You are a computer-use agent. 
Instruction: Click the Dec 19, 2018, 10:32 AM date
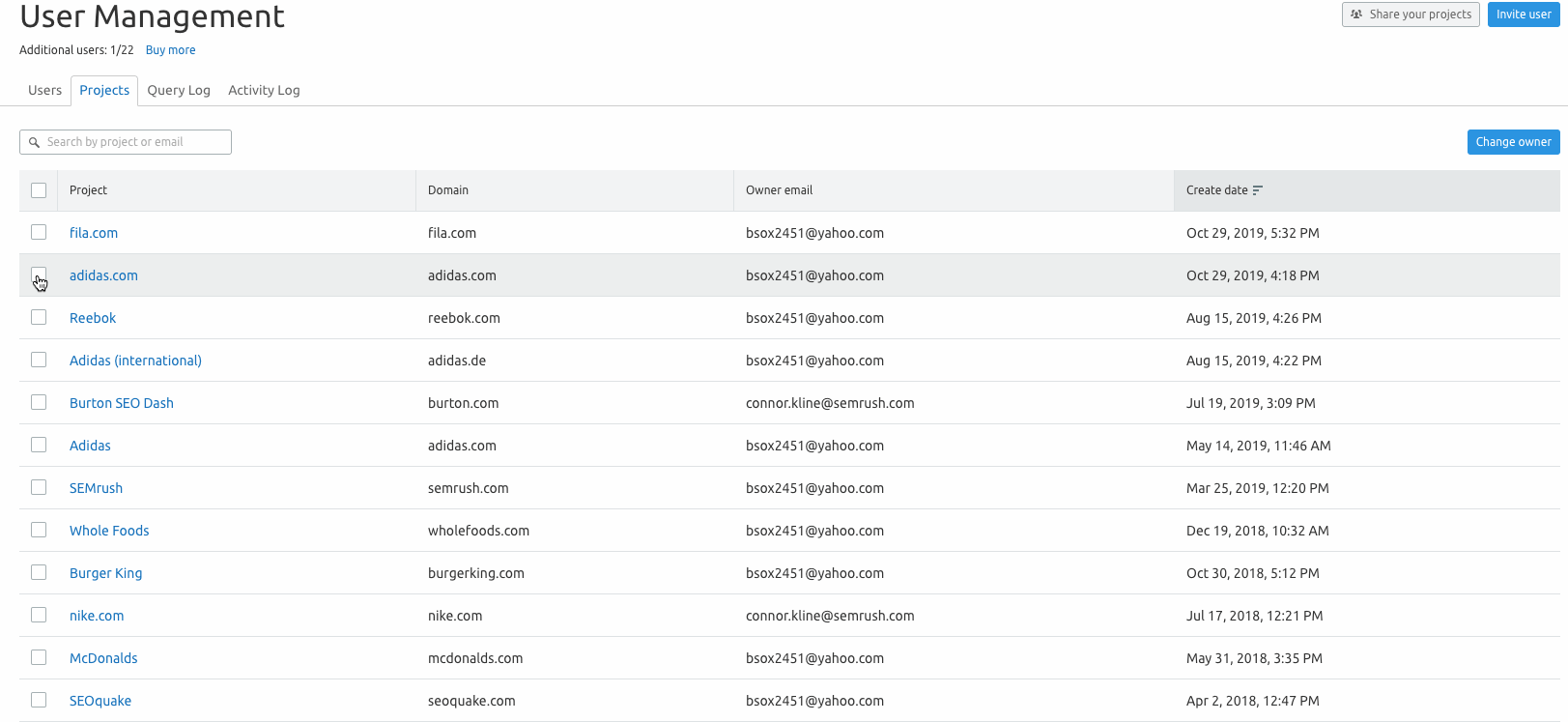coord(1258,531)
